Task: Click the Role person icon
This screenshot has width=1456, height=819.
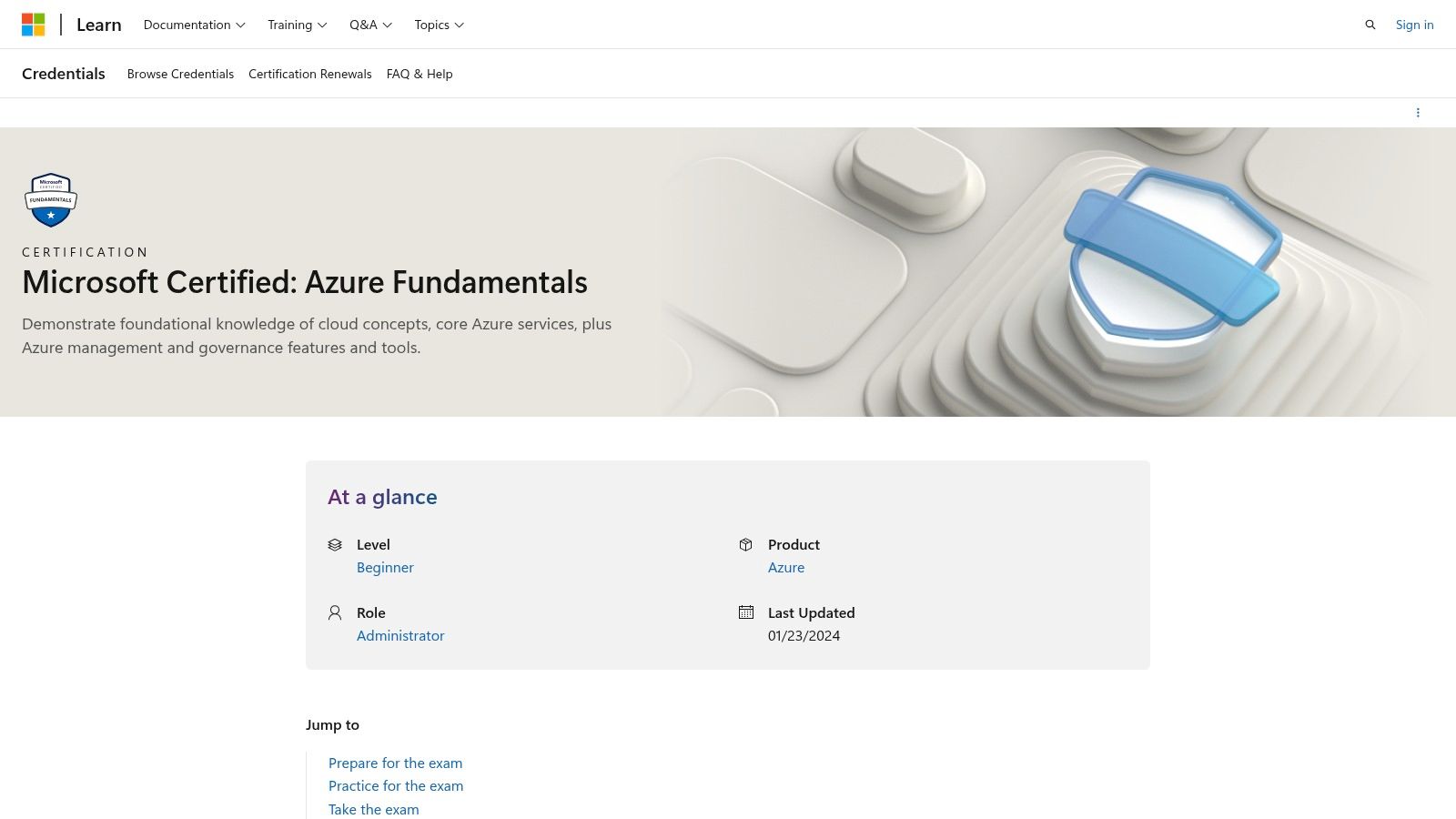Action: (x=335, y=612)
